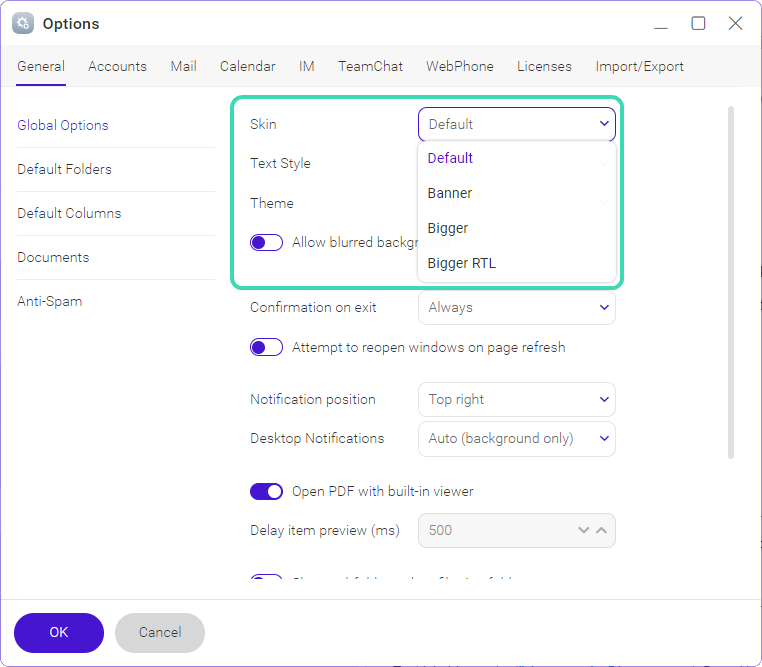Switch to the Calendar tab
Viewport: 762px width, 667px height.
pyautogui.click(x=247, y=66)
